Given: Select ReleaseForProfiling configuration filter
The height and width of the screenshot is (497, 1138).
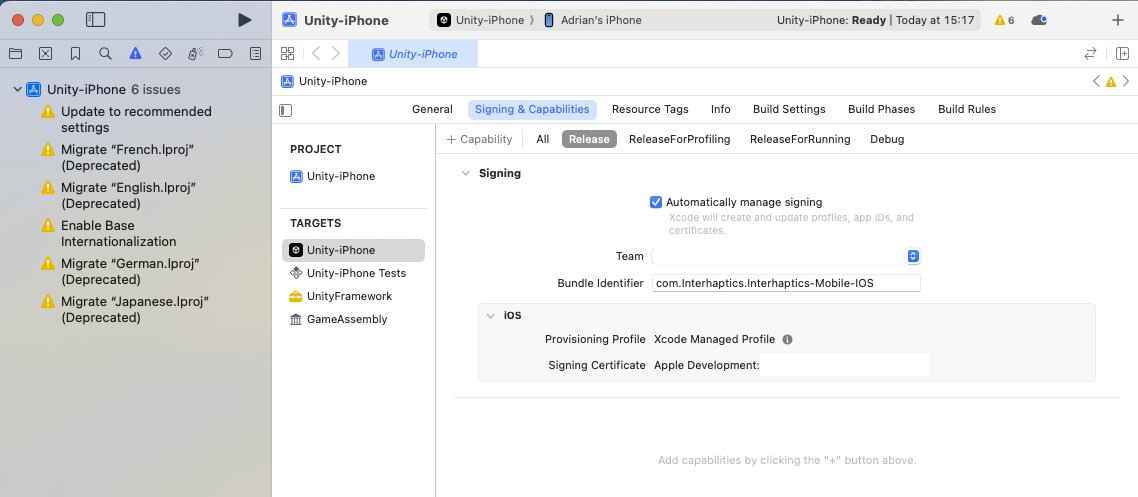Looking at the screenshot, I should (x=679, y=139).
